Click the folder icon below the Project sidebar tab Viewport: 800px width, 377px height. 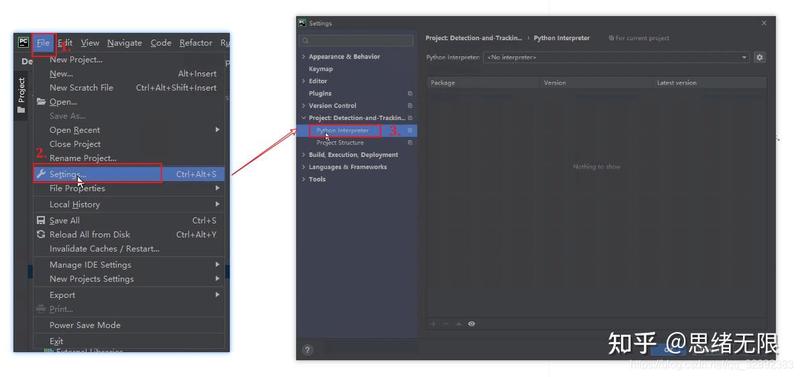21,110
